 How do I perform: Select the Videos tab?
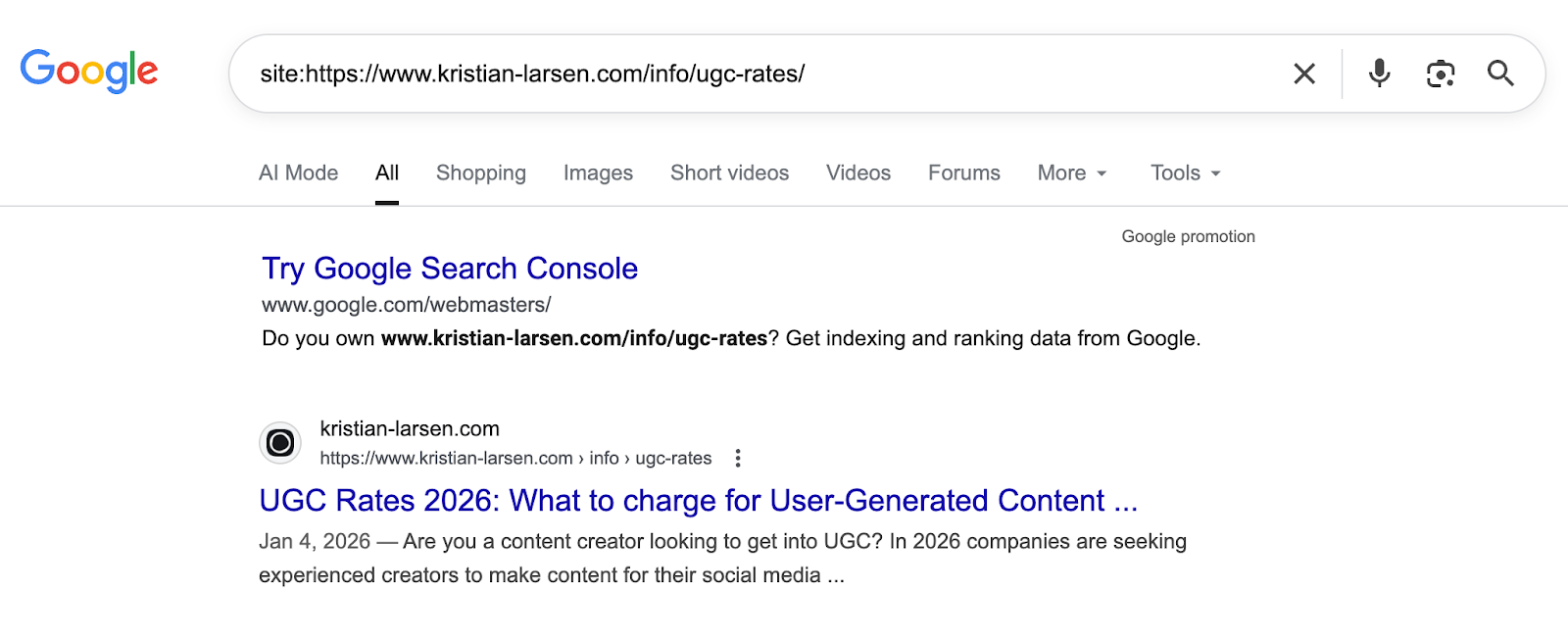click(x=857, y=173)
